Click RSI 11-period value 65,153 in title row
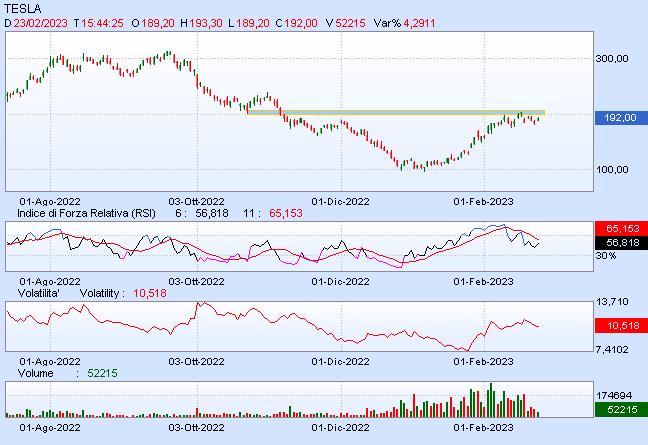The image size is (648, 445). tap(286, 213)
